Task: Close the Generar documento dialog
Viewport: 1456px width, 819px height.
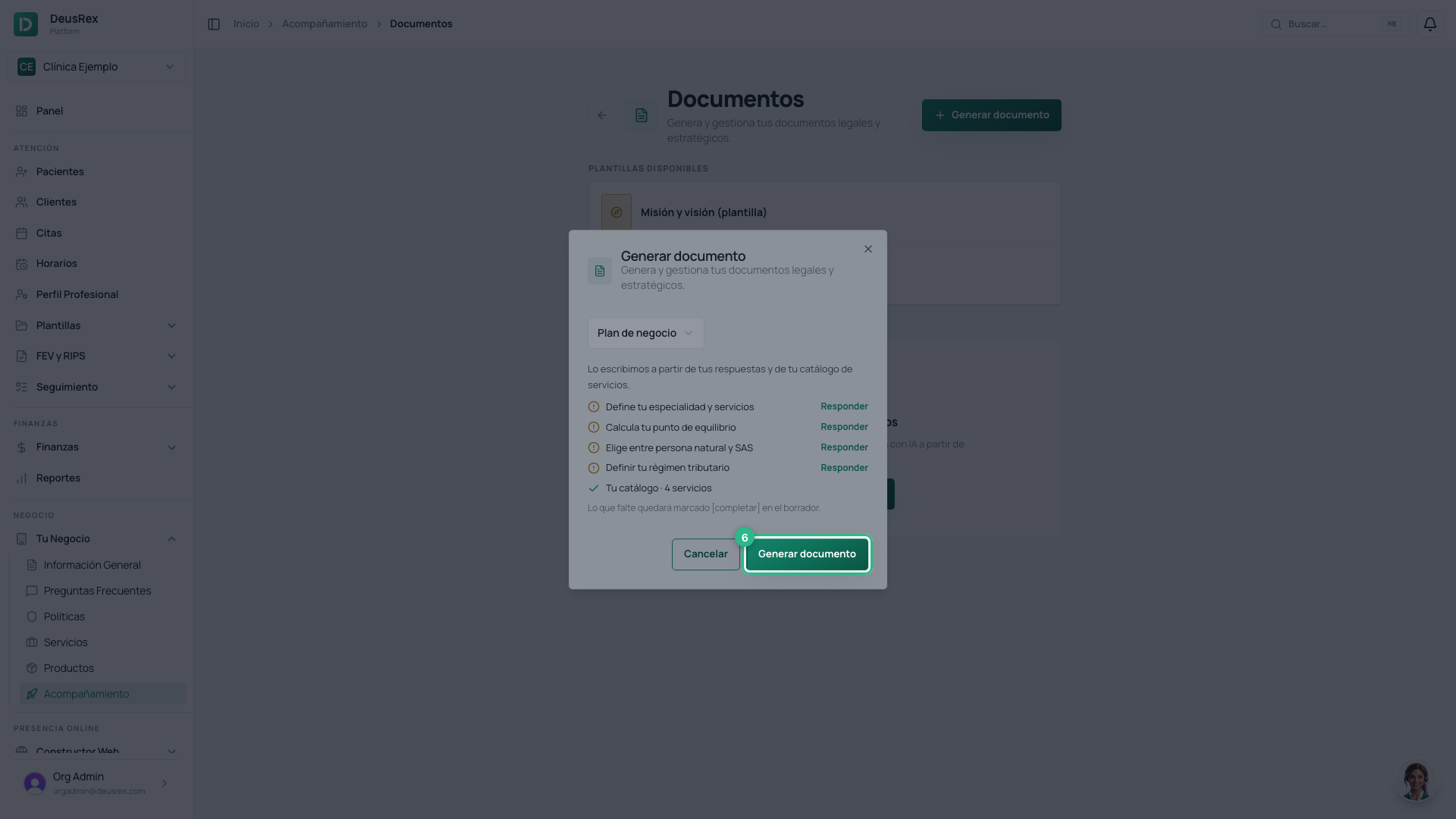Action: (868, 249)
